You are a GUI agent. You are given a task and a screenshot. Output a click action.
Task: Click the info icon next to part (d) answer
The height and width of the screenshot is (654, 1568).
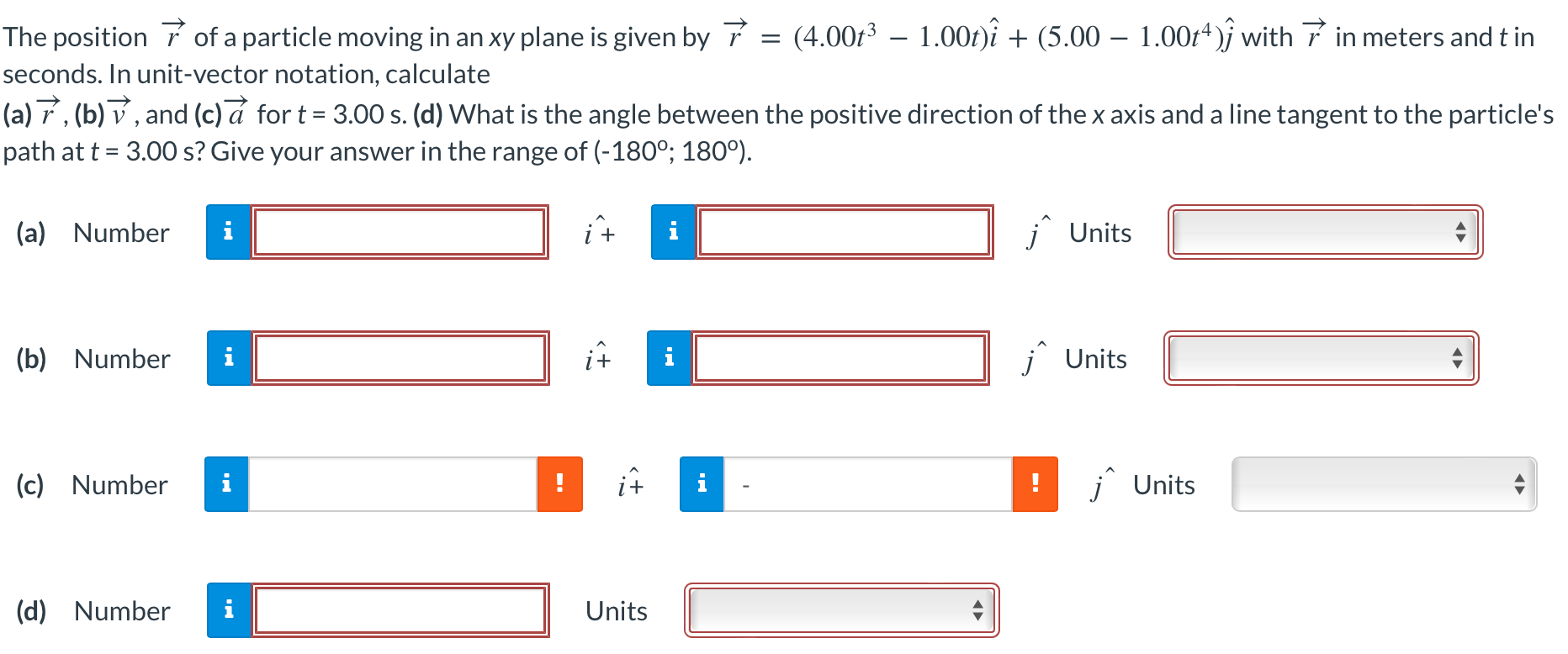227,611
